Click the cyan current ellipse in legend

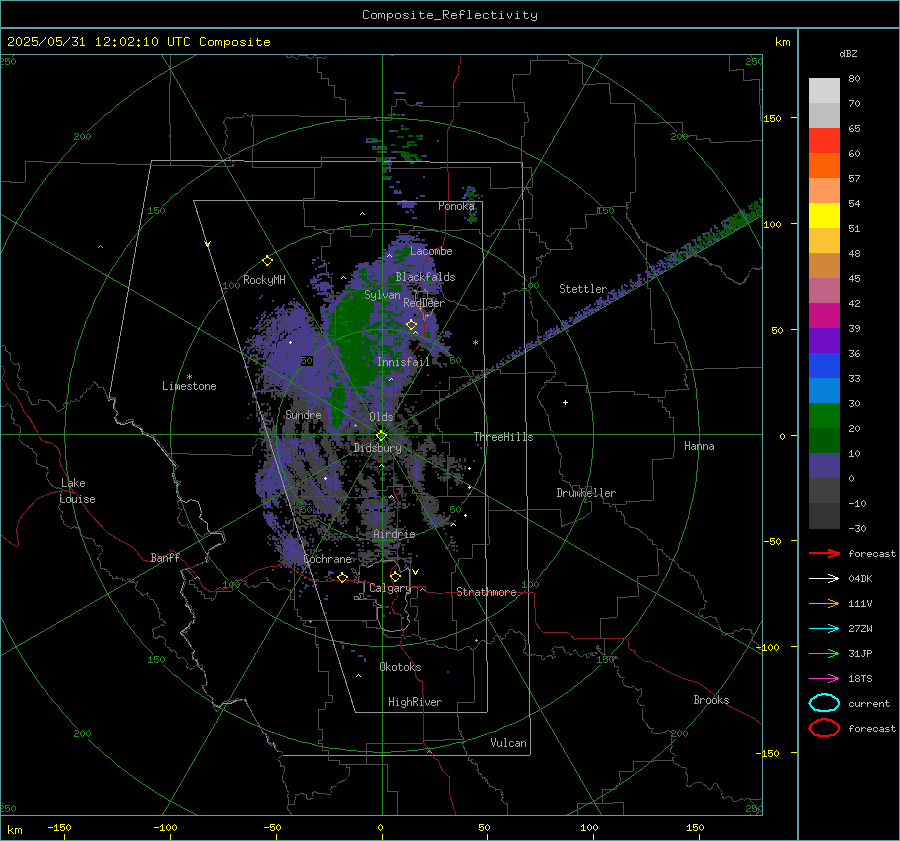[824, 703]
